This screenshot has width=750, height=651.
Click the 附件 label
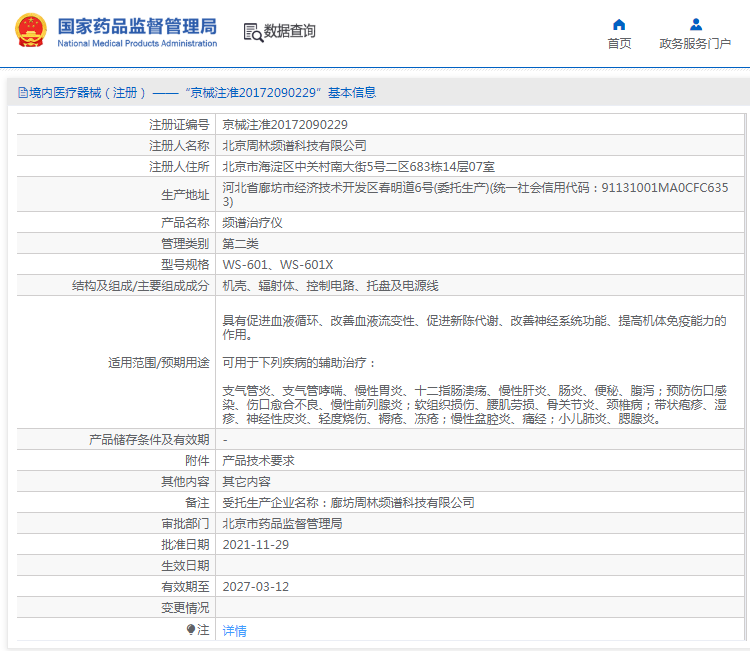coord(197,461)
